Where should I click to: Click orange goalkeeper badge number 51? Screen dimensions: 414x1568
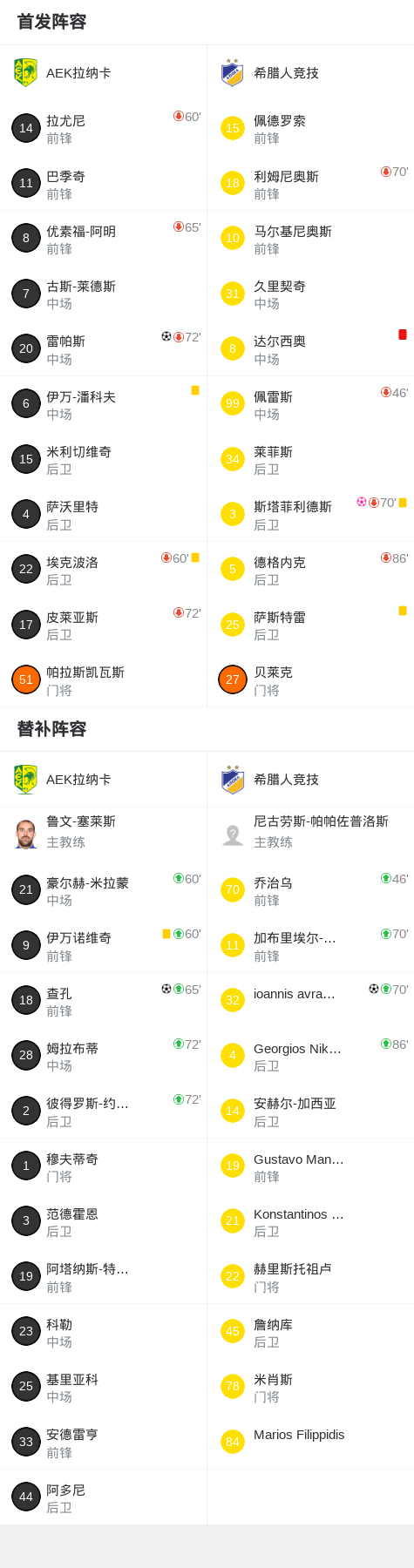click(26, 679)
